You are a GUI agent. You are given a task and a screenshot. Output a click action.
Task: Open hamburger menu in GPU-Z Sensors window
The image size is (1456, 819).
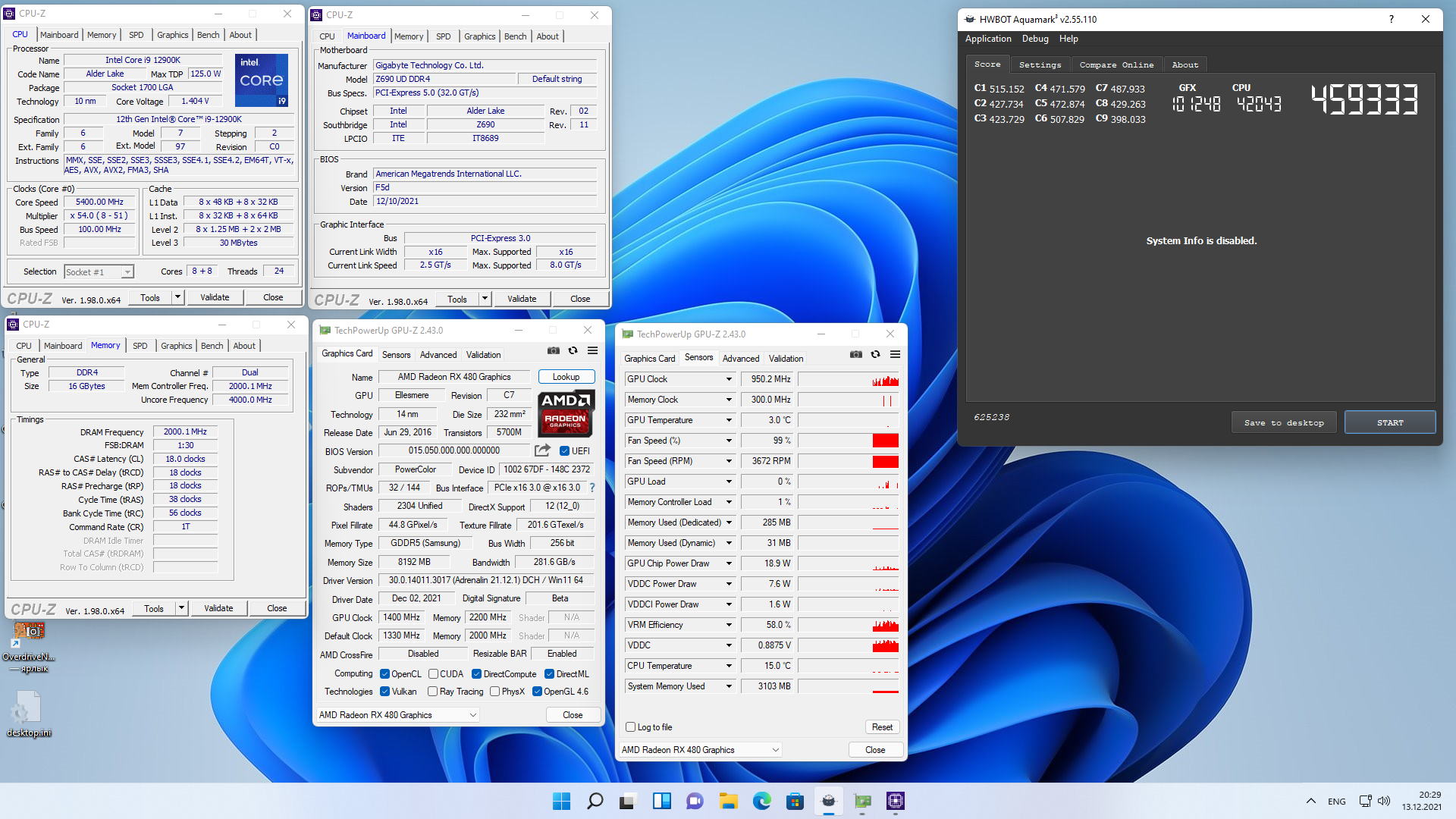click(x=896, y=355)
